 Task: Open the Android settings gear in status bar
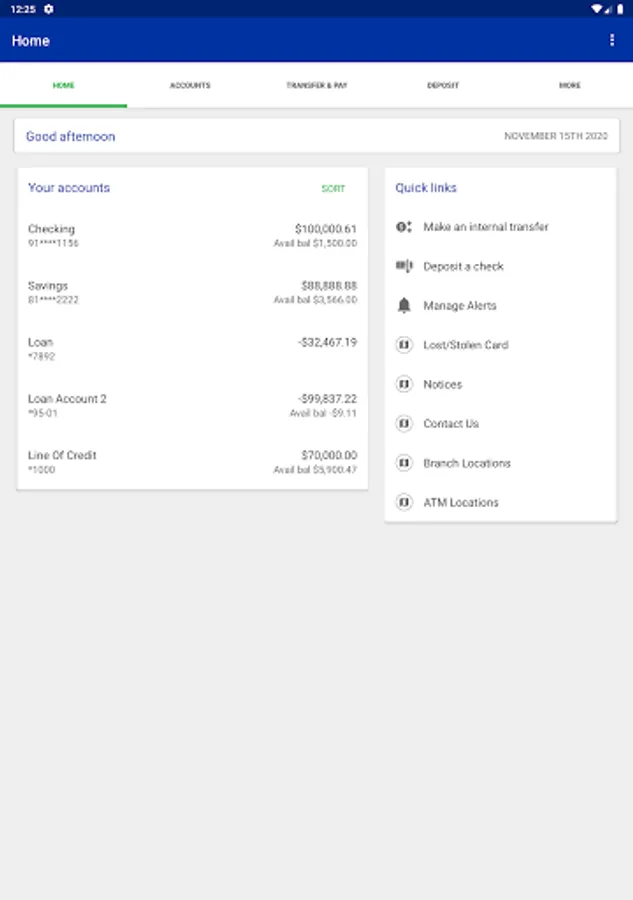tap(49, 9)
